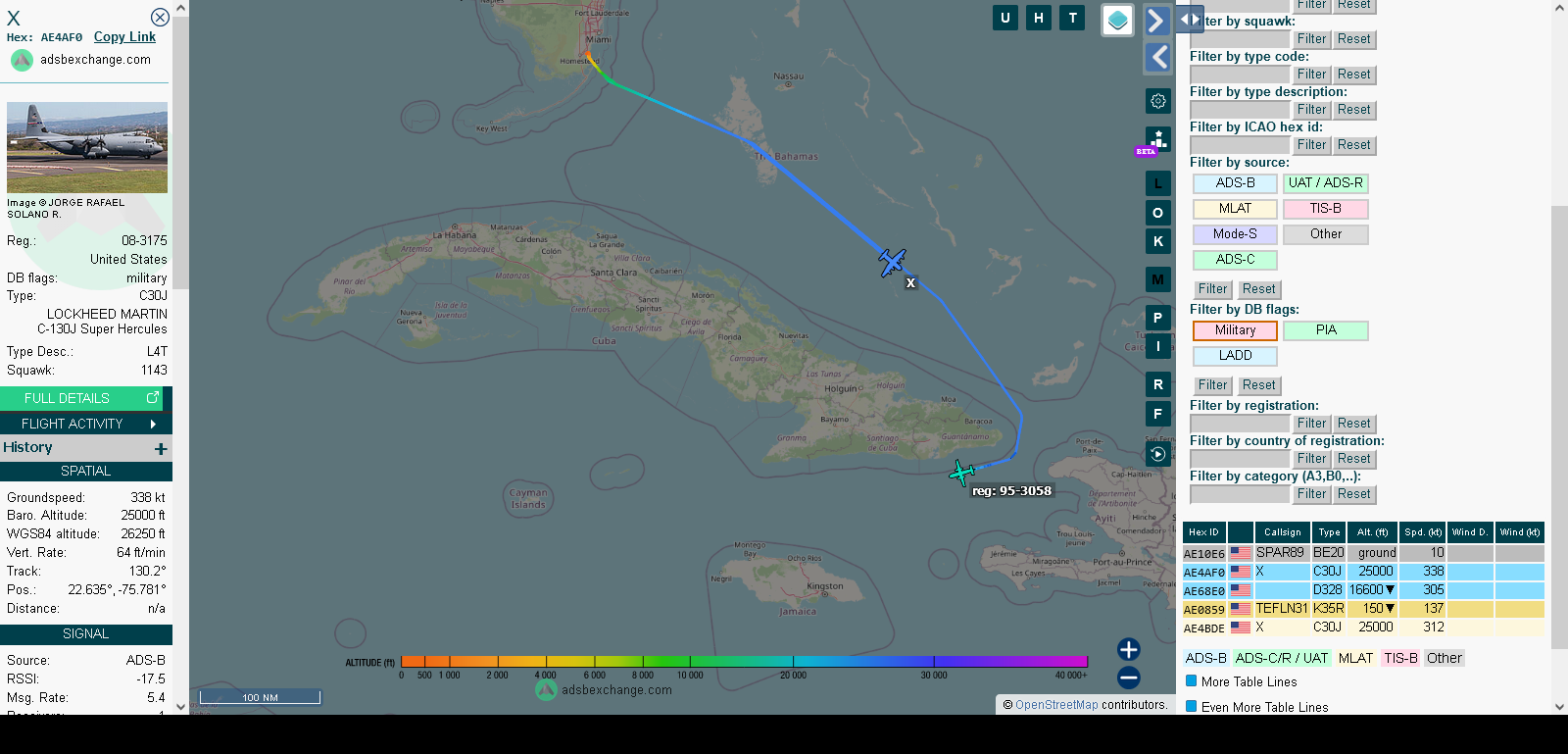Click the U map button
The height and width of the screenshot is (754, 1568).
tap(1004, 18)
